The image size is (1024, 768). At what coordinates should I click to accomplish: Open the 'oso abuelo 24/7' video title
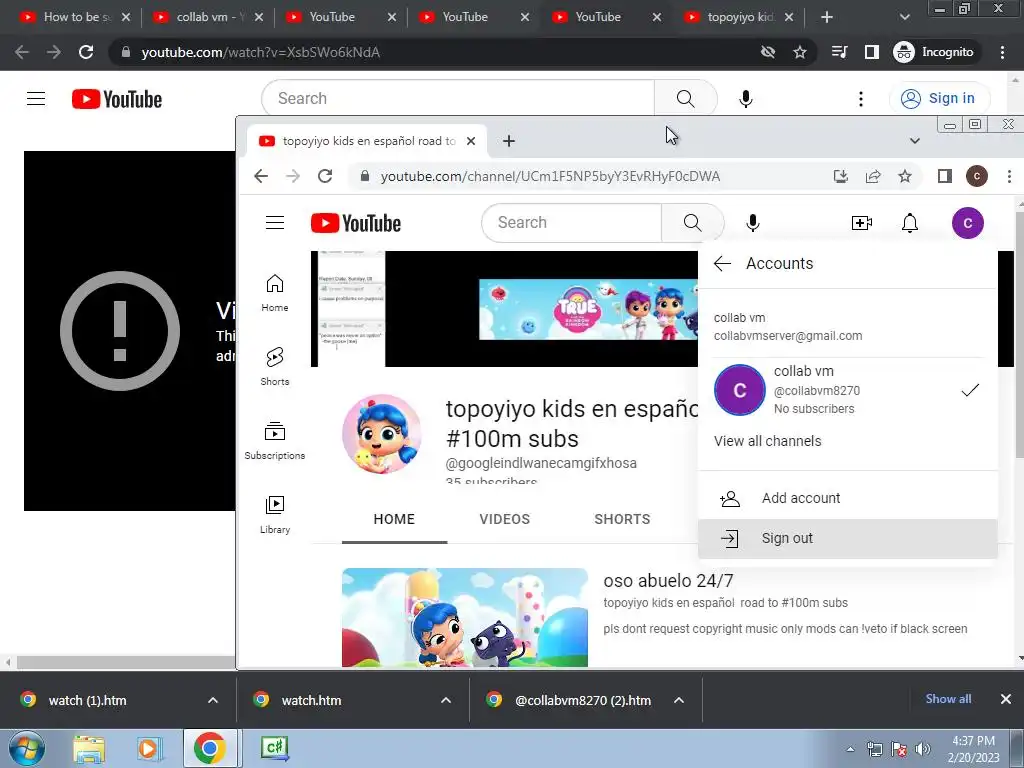(668, 581)
